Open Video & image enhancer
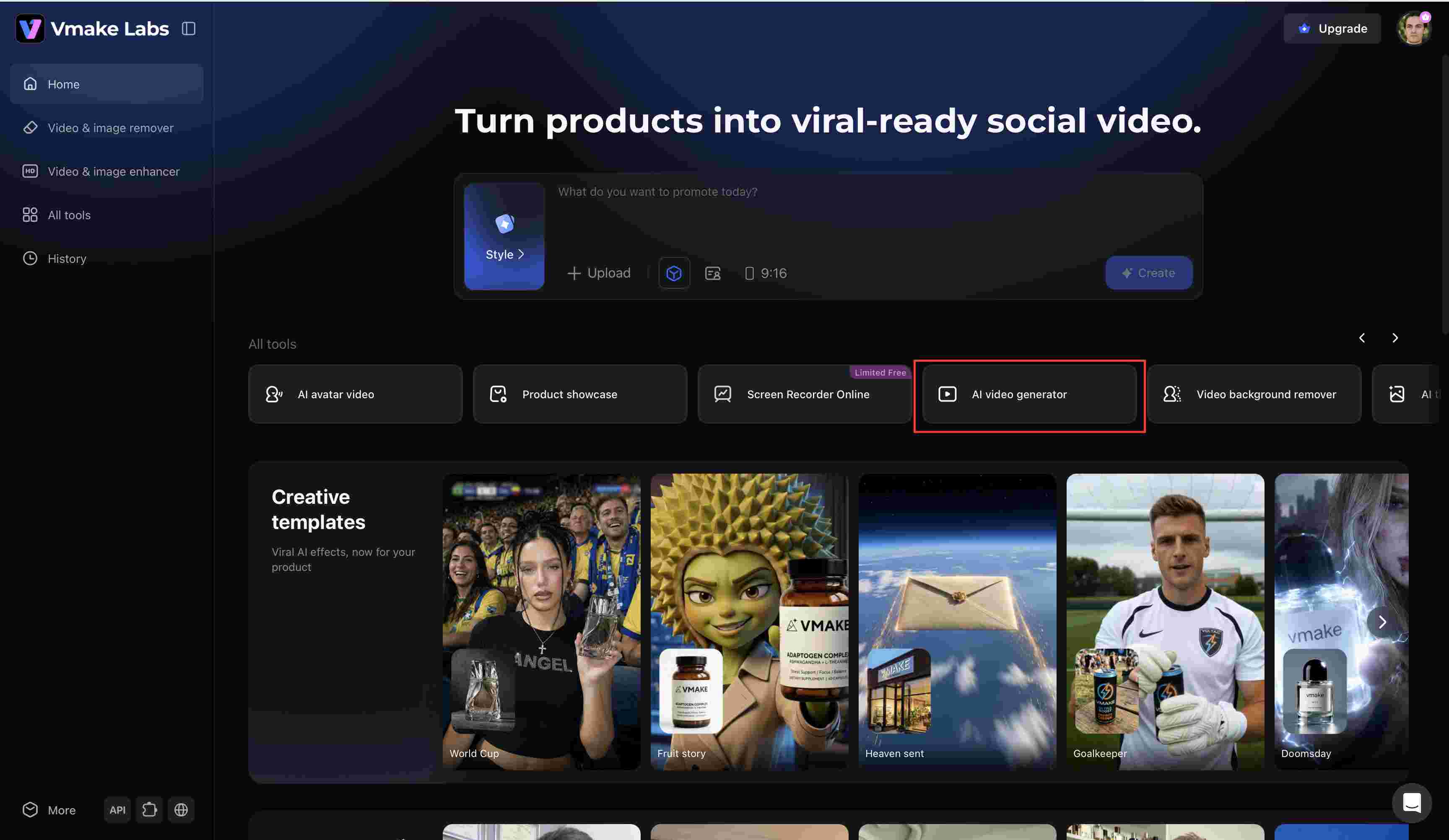Image resolution: width=1449 pixels, height=840 pixels. (x=106, y=171)
